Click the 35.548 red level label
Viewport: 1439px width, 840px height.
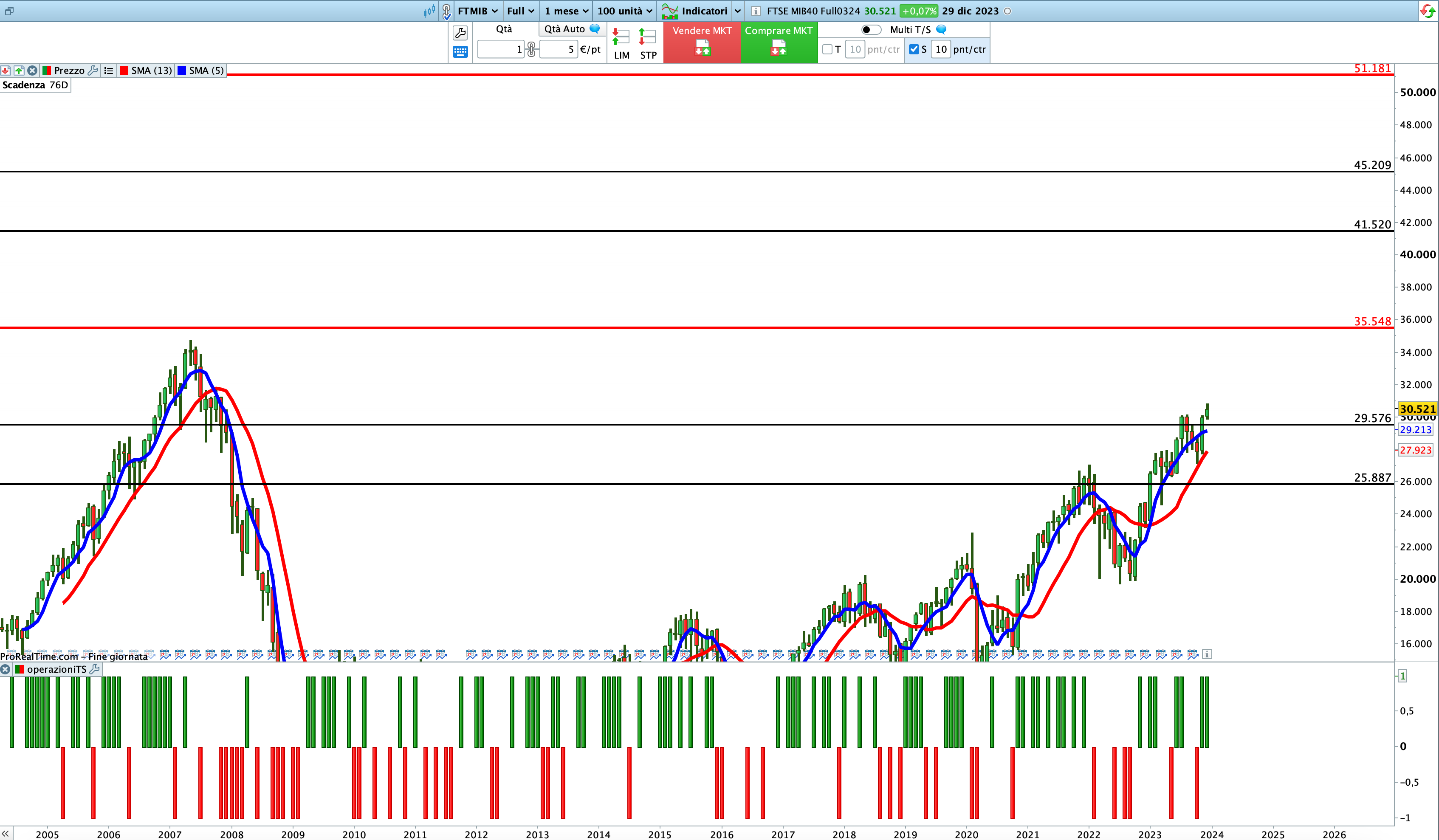pos(1372,321)
